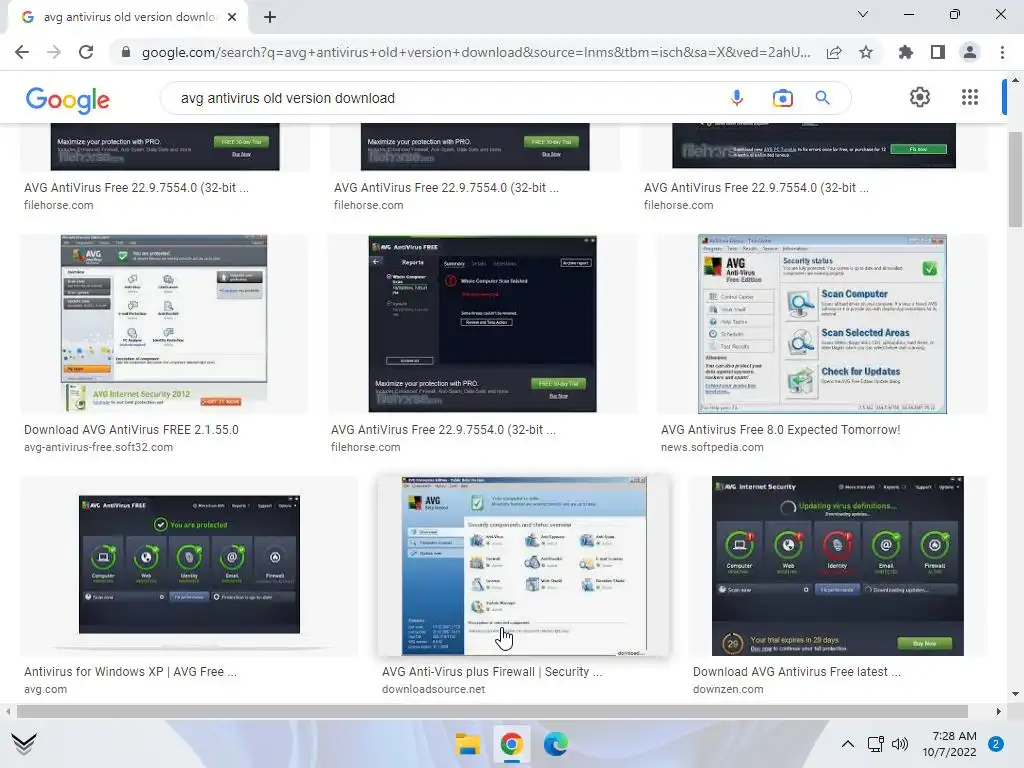The image size is (1024, 768).
Task: Share this page from address bar
Action: (x=834, y=52)
